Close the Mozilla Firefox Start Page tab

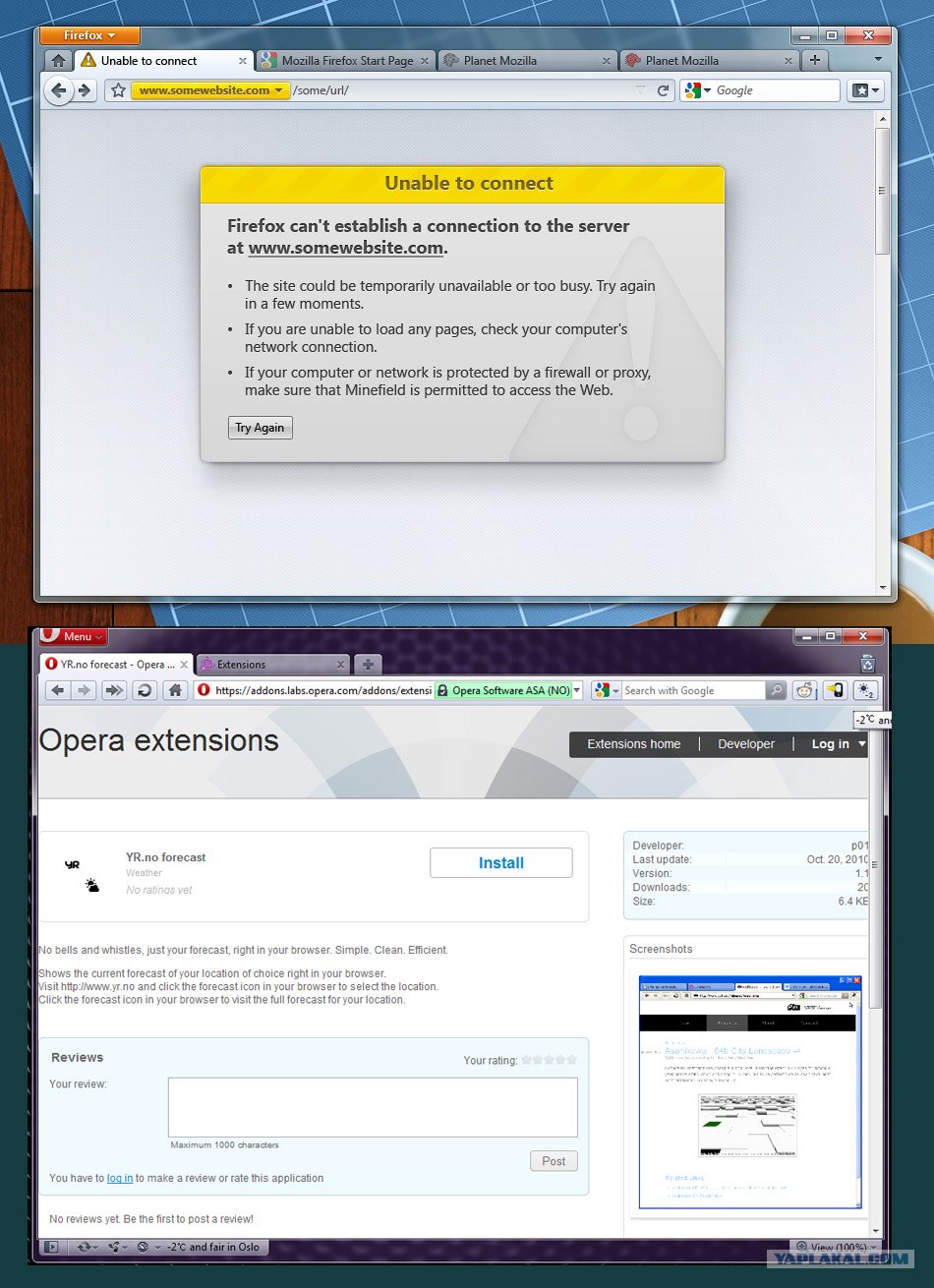coord(425,61)
